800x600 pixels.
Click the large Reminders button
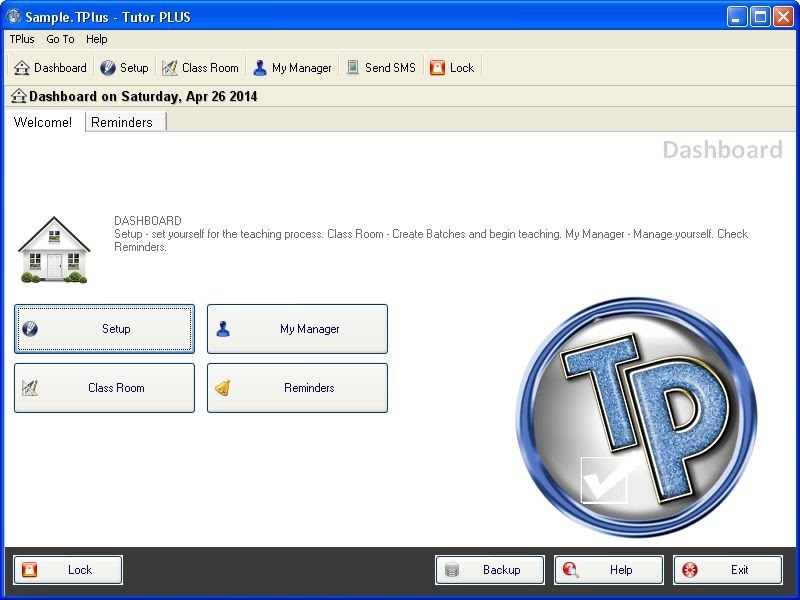click(297, 388)
